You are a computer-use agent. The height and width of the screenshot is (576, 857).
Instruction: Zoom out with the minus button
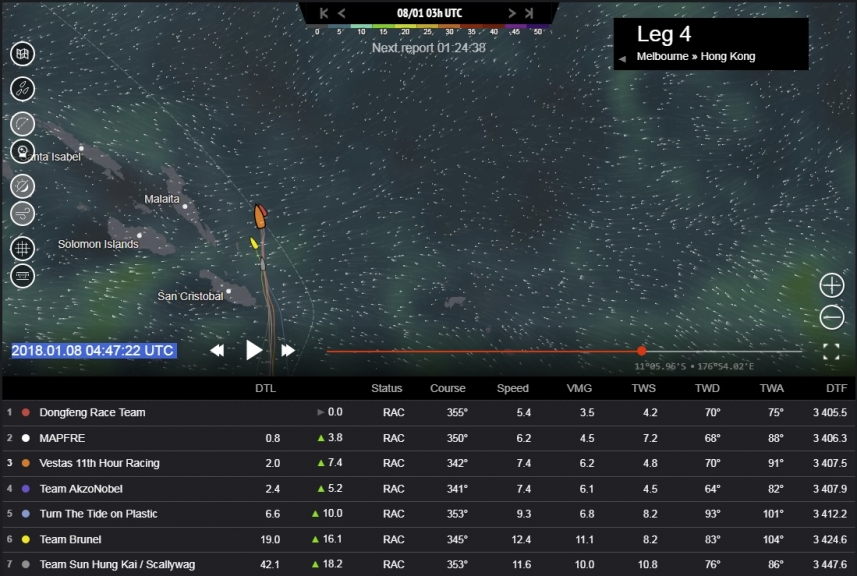click(x=831, y=317)
